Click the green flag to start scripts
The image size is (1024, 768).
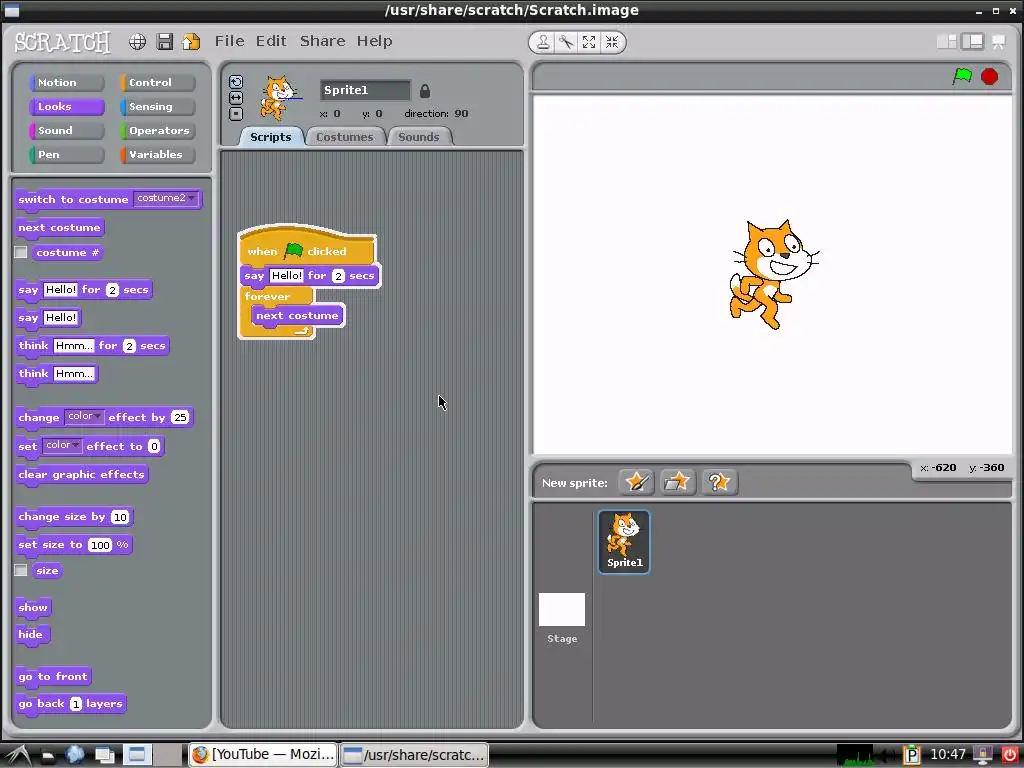[962, 76]
